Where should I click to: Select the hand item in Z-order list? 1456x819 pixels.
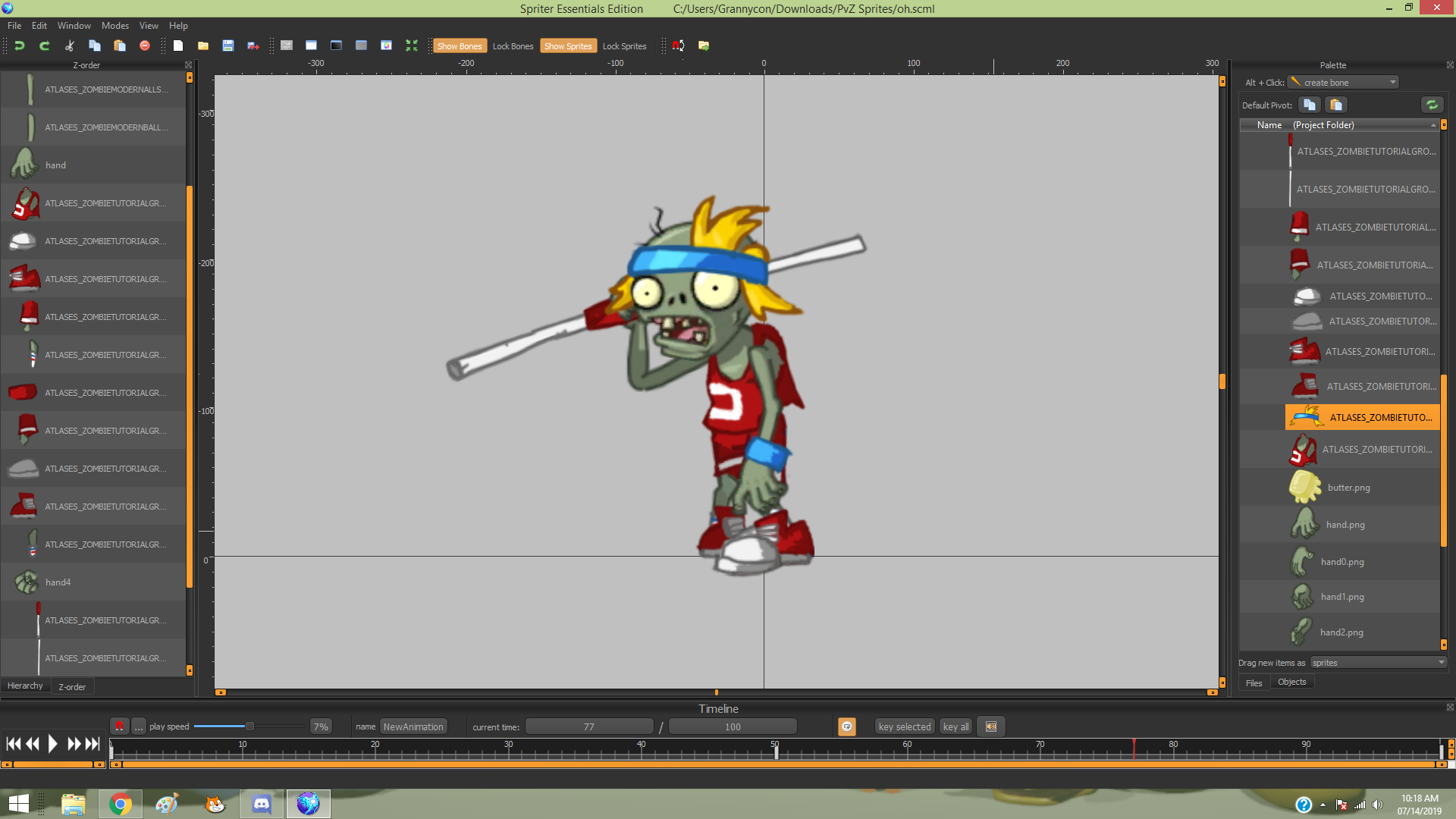point(93,165)
